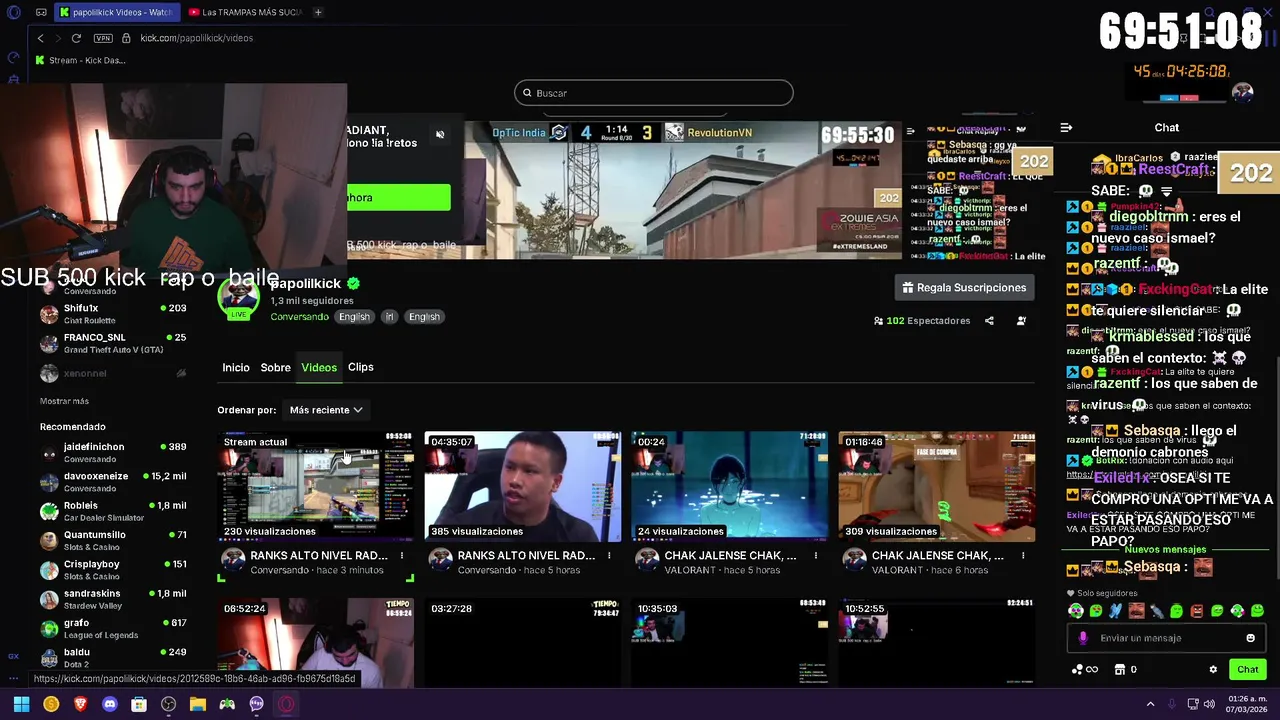
Task: Open the 04:35:07 video thumbnail
Action: coord(523,486)
